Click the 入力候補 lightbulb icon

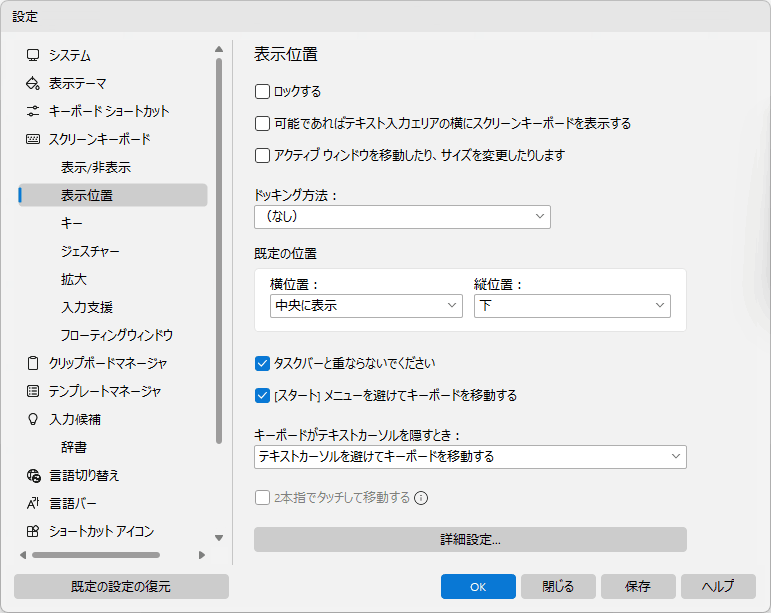click(x=33, y=419)
